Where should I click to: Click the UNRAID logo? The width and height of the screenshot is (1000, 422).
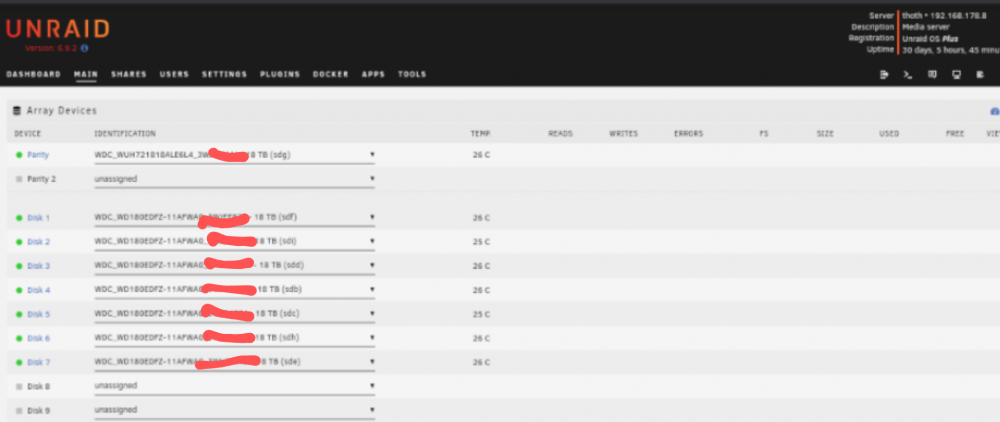click(58, 29)
